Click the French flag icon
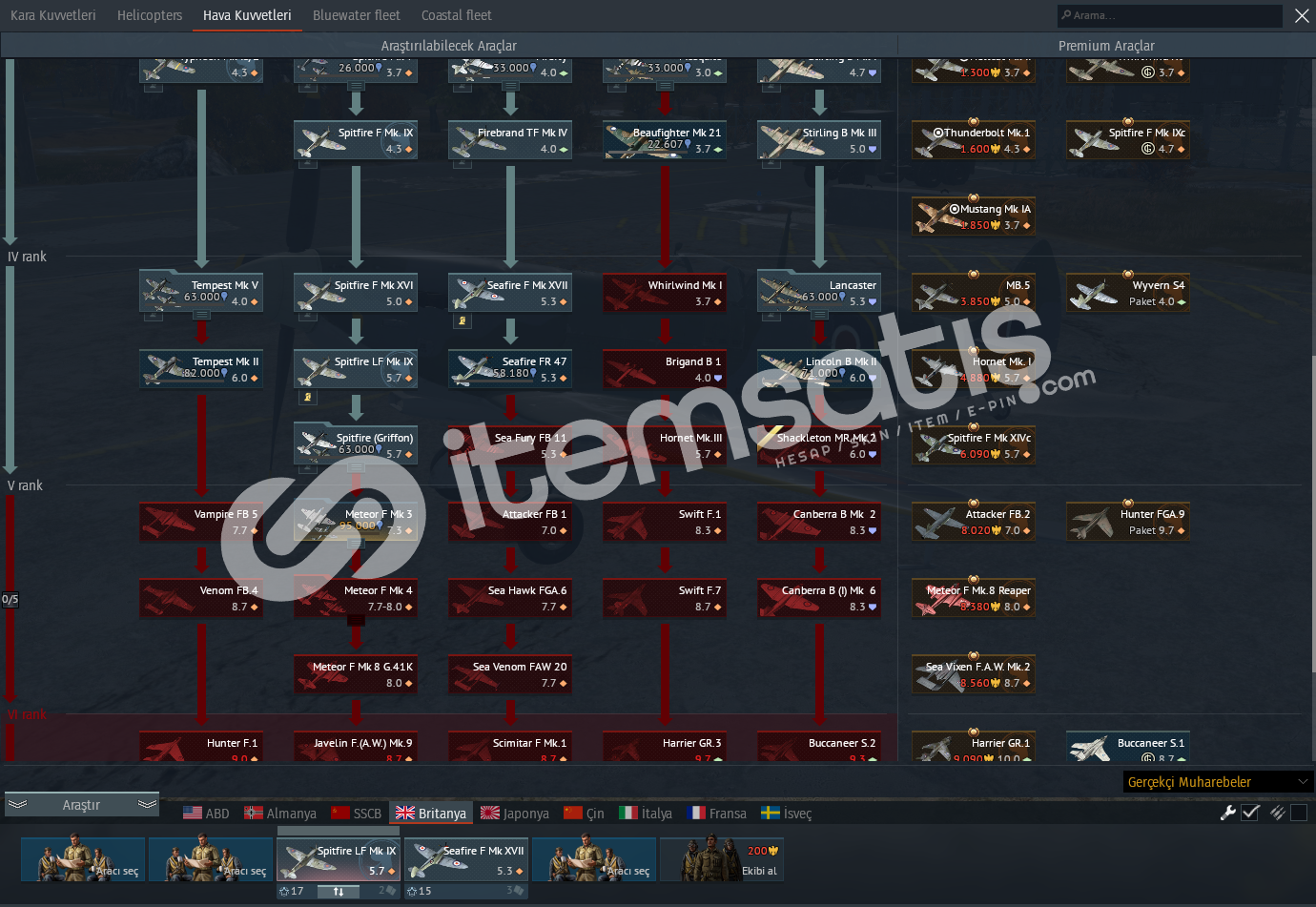1316x907 pixels. (696, 813)
